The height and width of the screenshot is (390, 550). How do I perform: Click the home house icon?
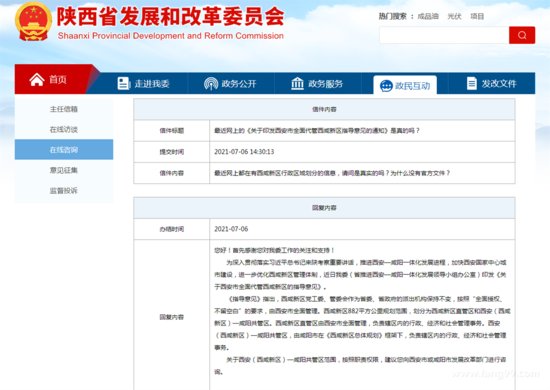pos(36,80)
